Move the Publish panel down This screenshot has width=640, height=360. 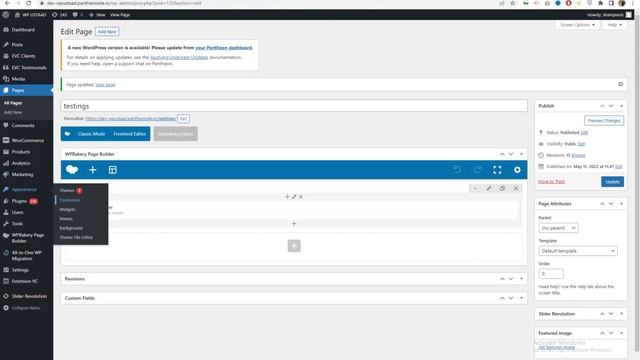611,106
